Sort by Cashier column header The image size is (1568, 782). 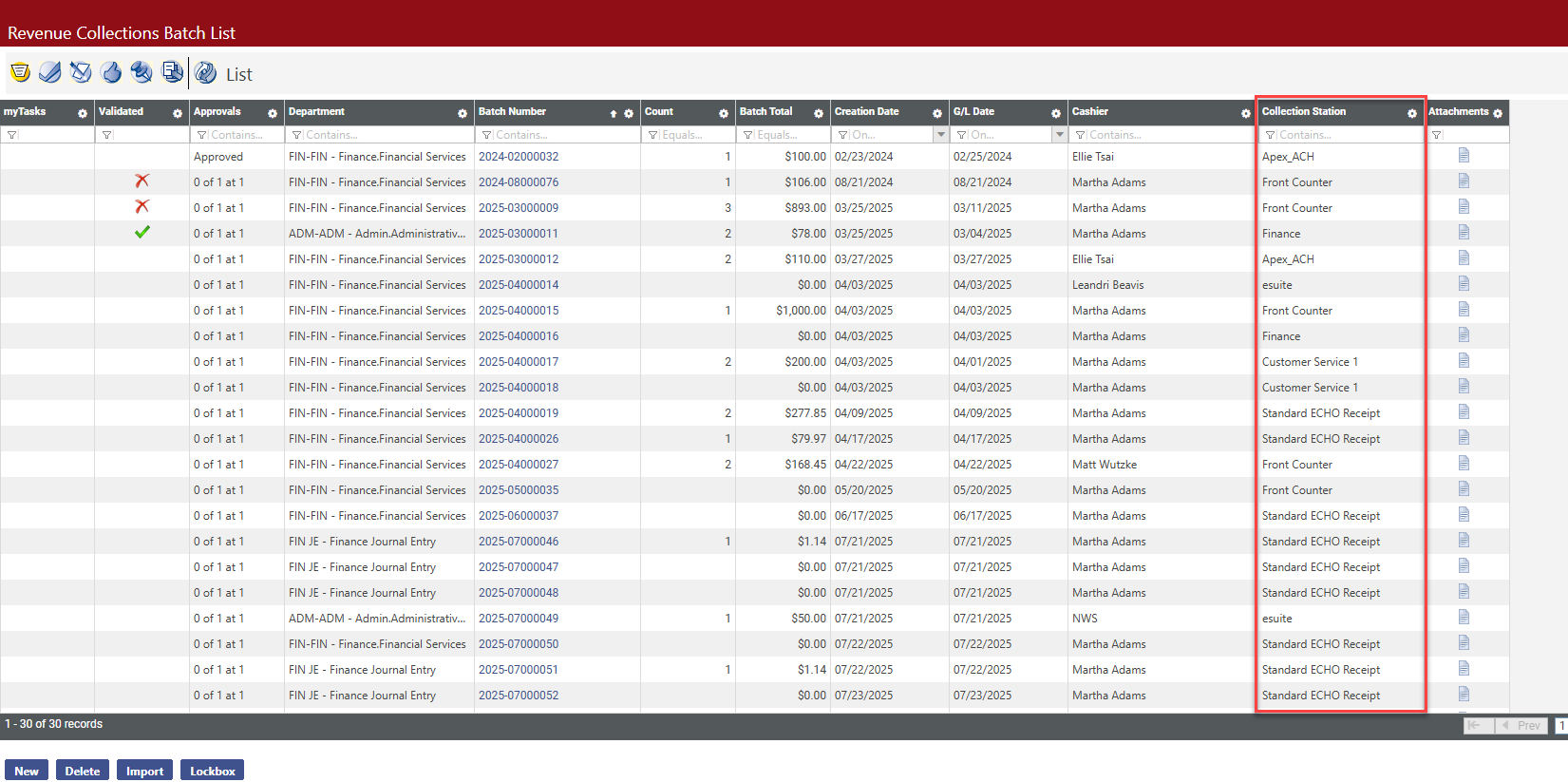pyautogui.click(x=1090, y=111)
